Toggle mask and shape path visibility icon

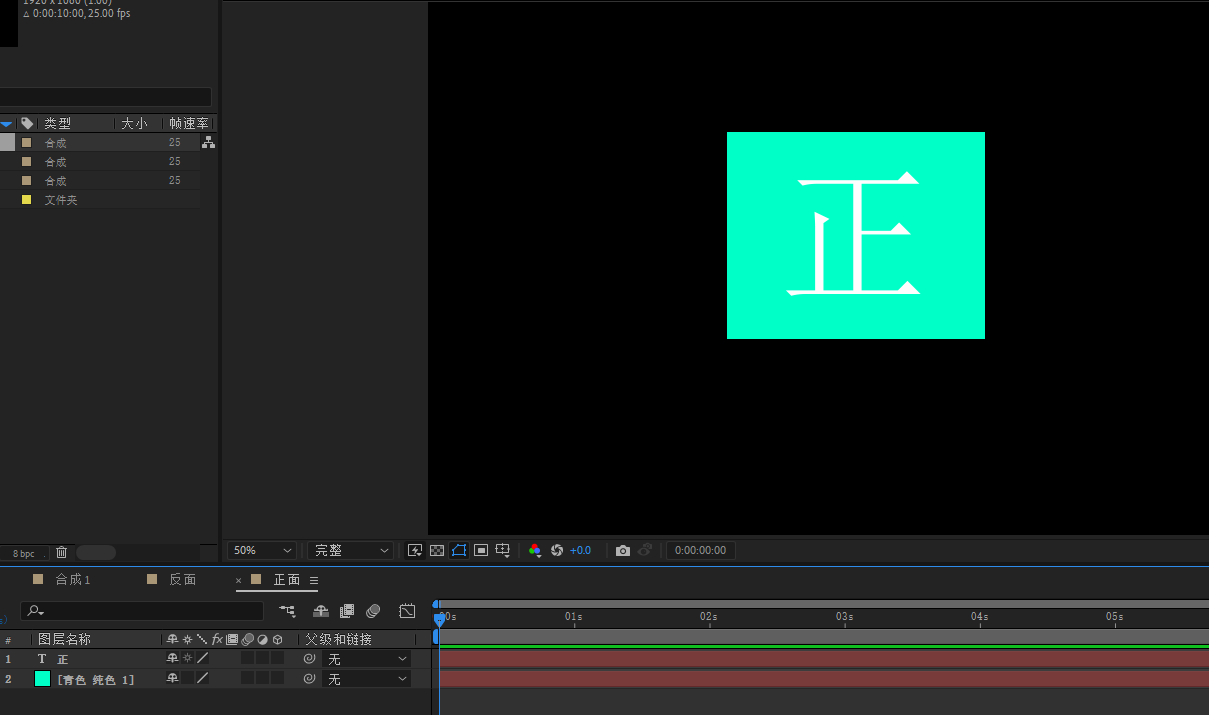[459, 550]
